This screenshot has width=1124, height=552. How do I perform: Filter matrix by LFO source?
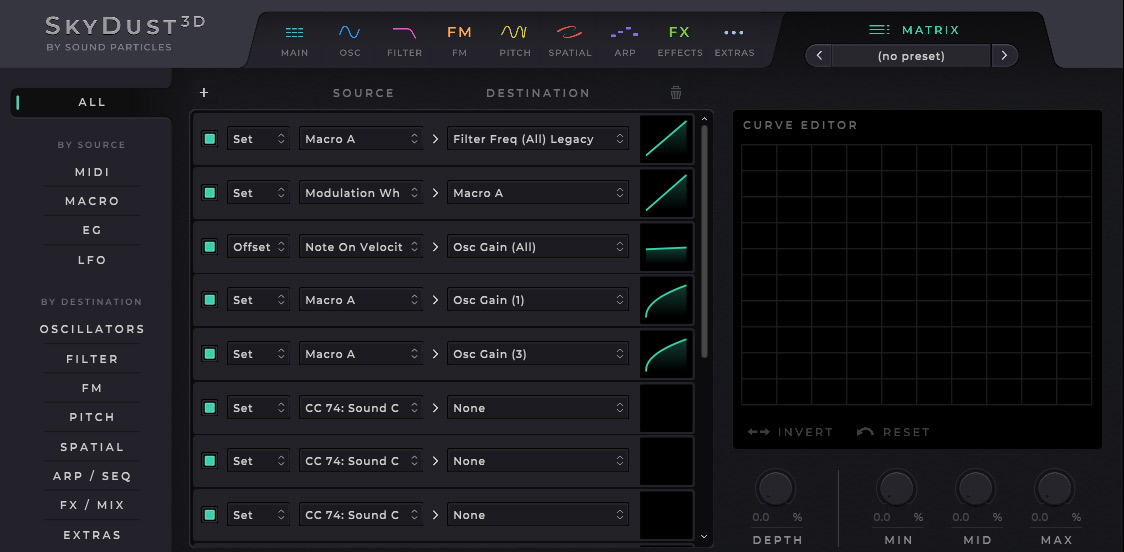[x=92, y=260]
